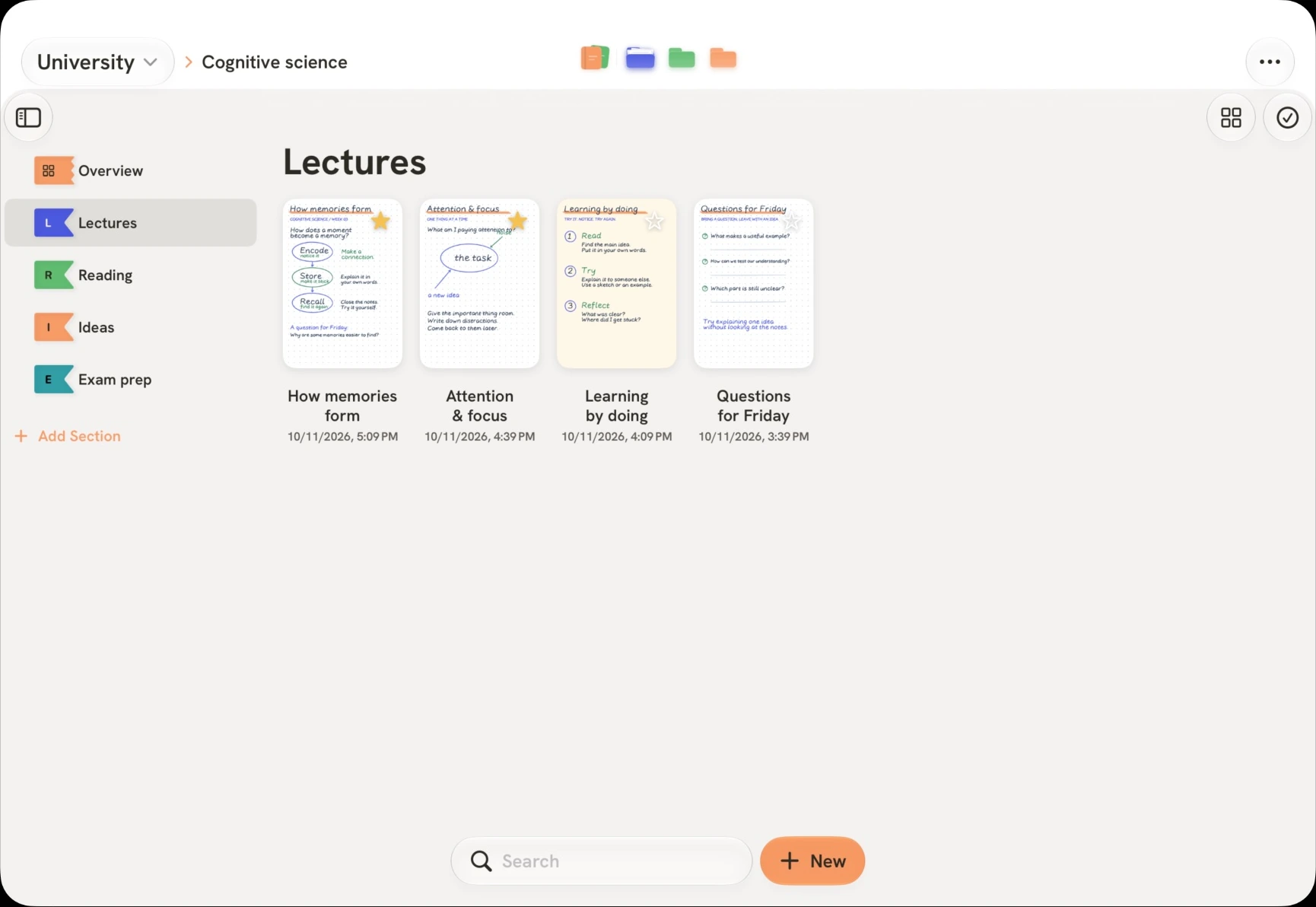Click the blue L Lectures tag icon

click(53, 223)
